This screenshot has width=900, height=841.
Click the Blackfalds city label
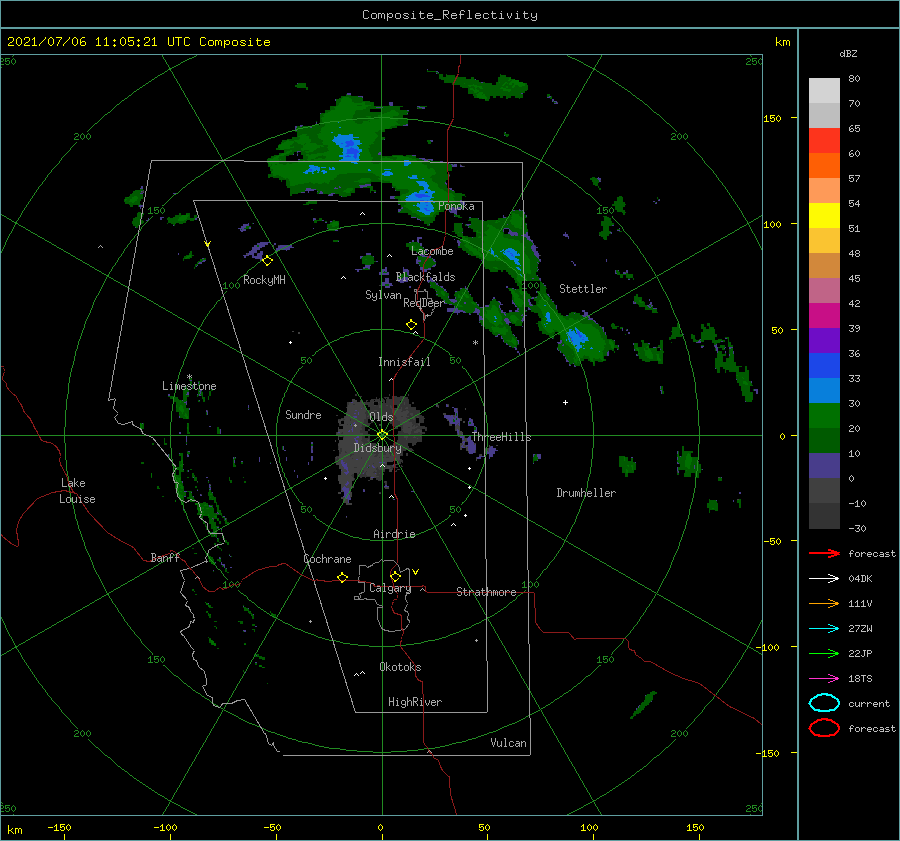pyautogui.click(x=425, y=277)
